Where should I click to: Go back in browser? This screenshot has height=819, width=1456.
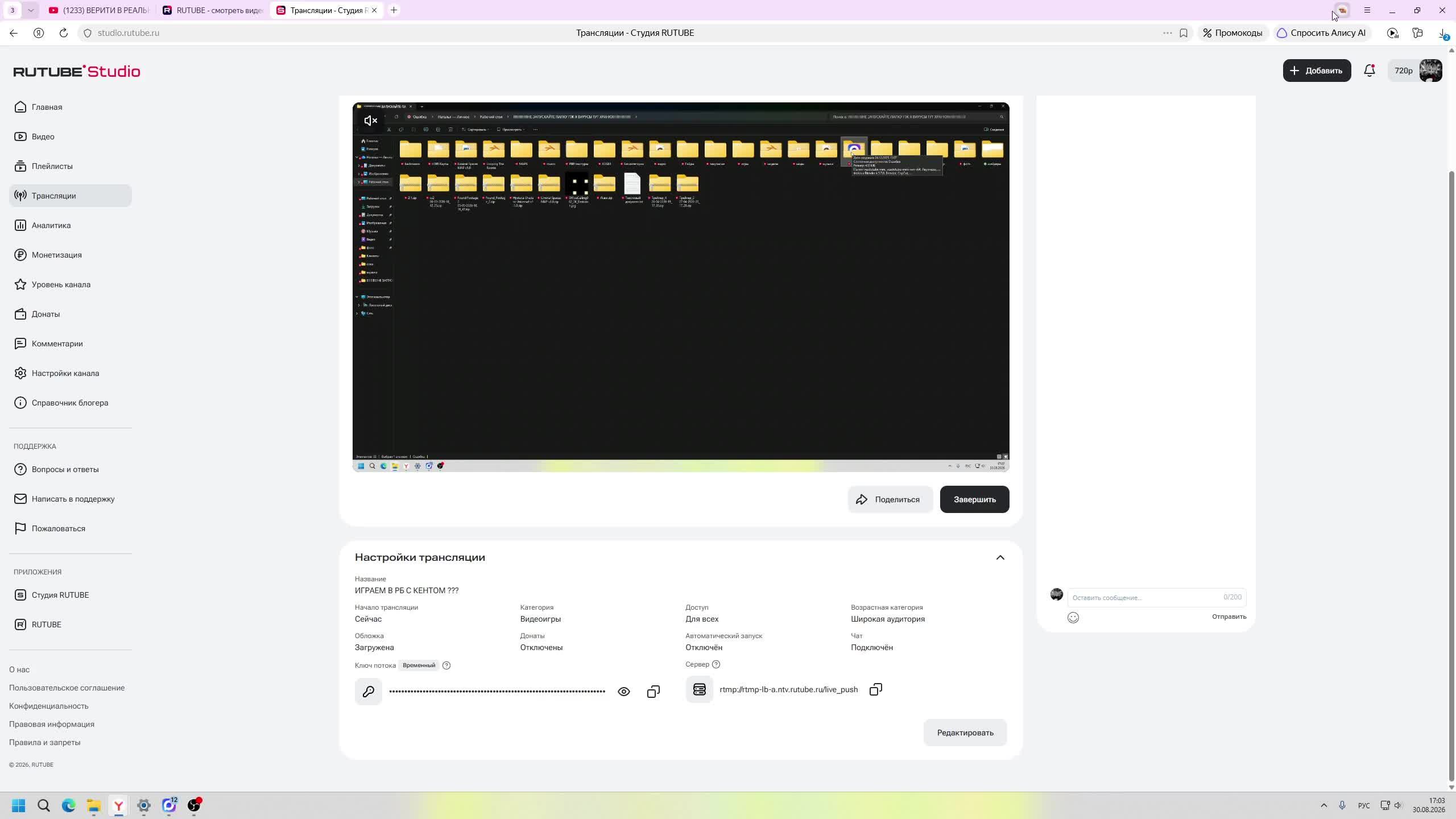tap(14, 33)
